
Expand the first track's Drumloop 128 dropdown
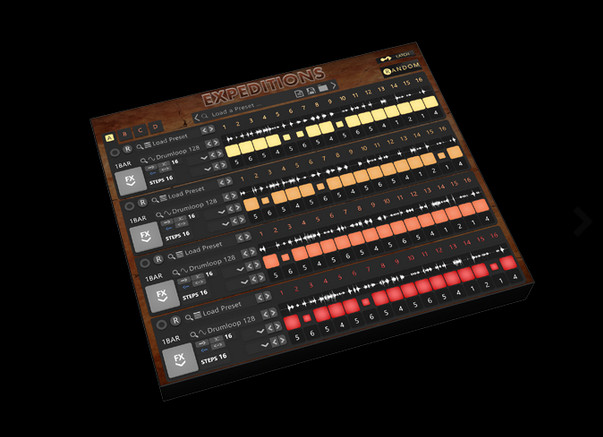click(204, 157)
